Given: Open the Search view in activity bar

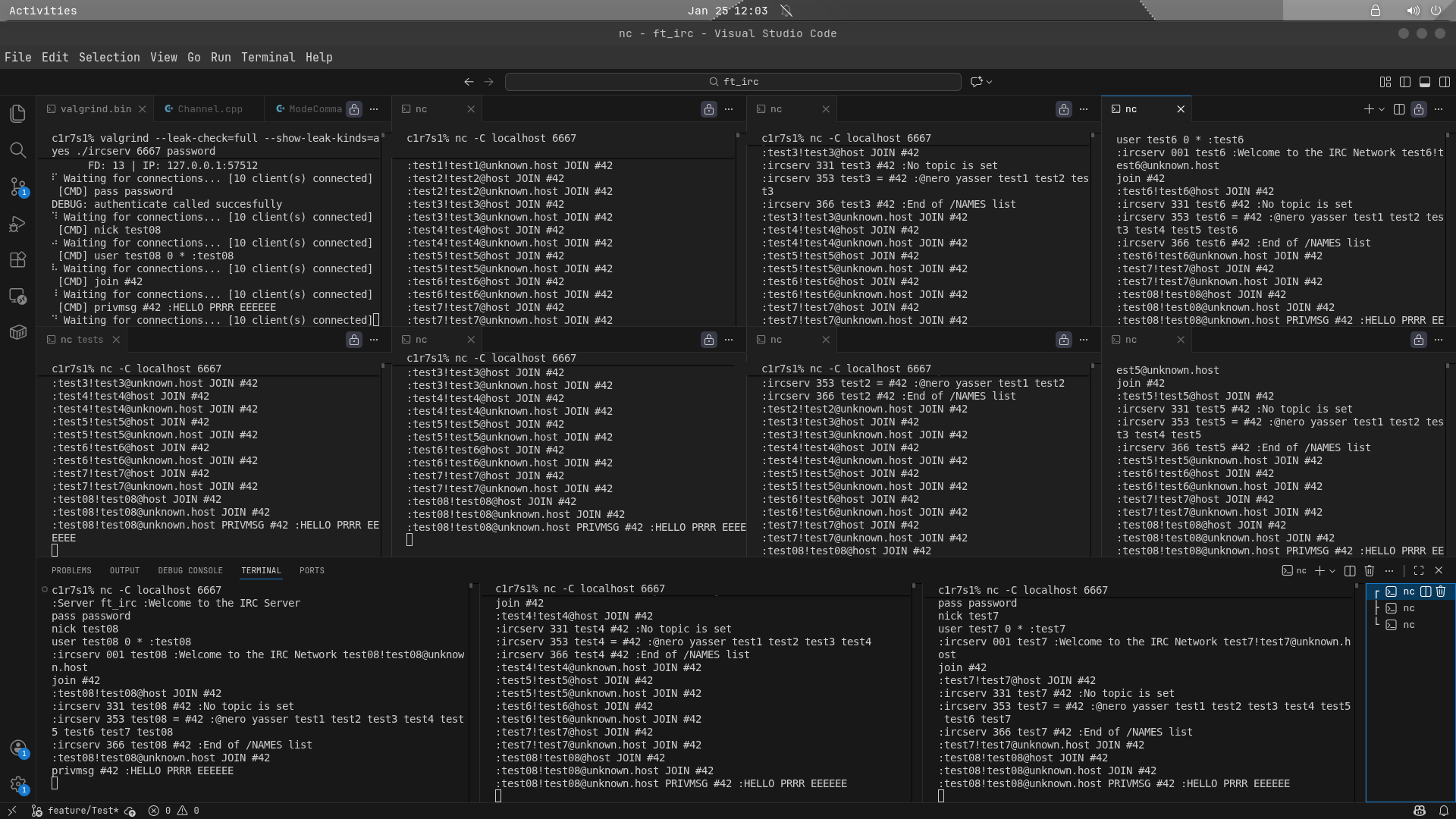Looking at the screenshot, I should [18, 150].
